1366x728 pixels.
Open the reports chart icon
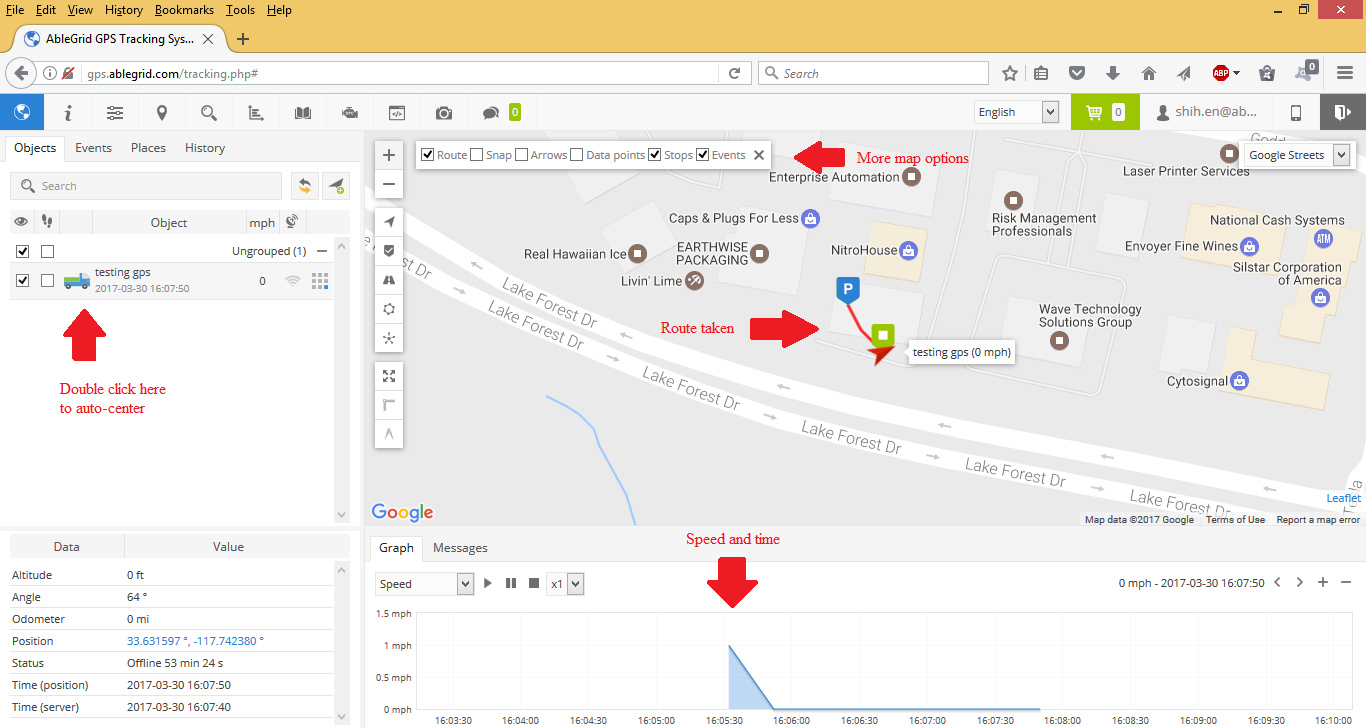tap(255, 113)
